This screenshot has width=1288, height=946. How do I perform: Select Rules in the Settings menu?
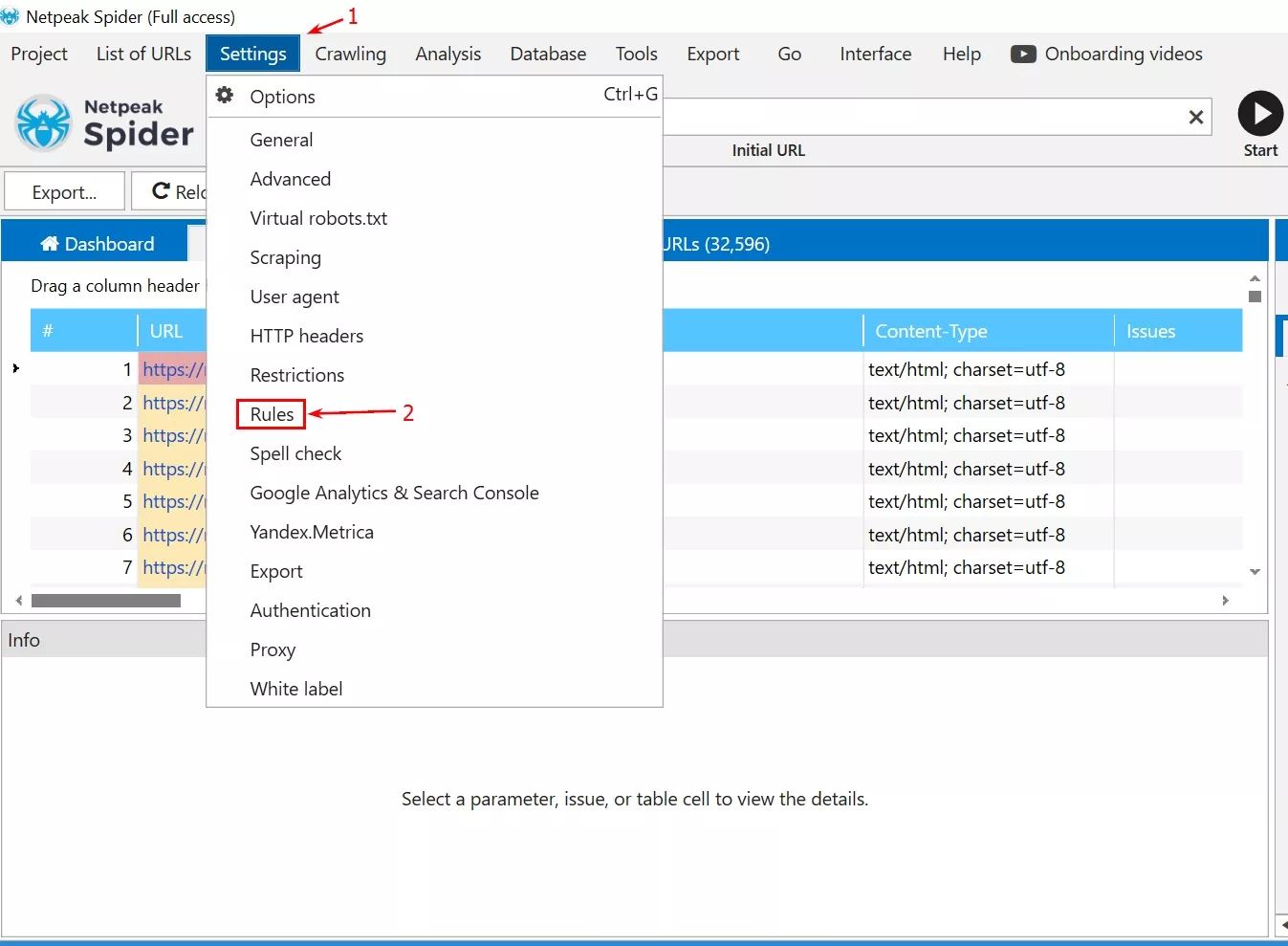point(272,414)
